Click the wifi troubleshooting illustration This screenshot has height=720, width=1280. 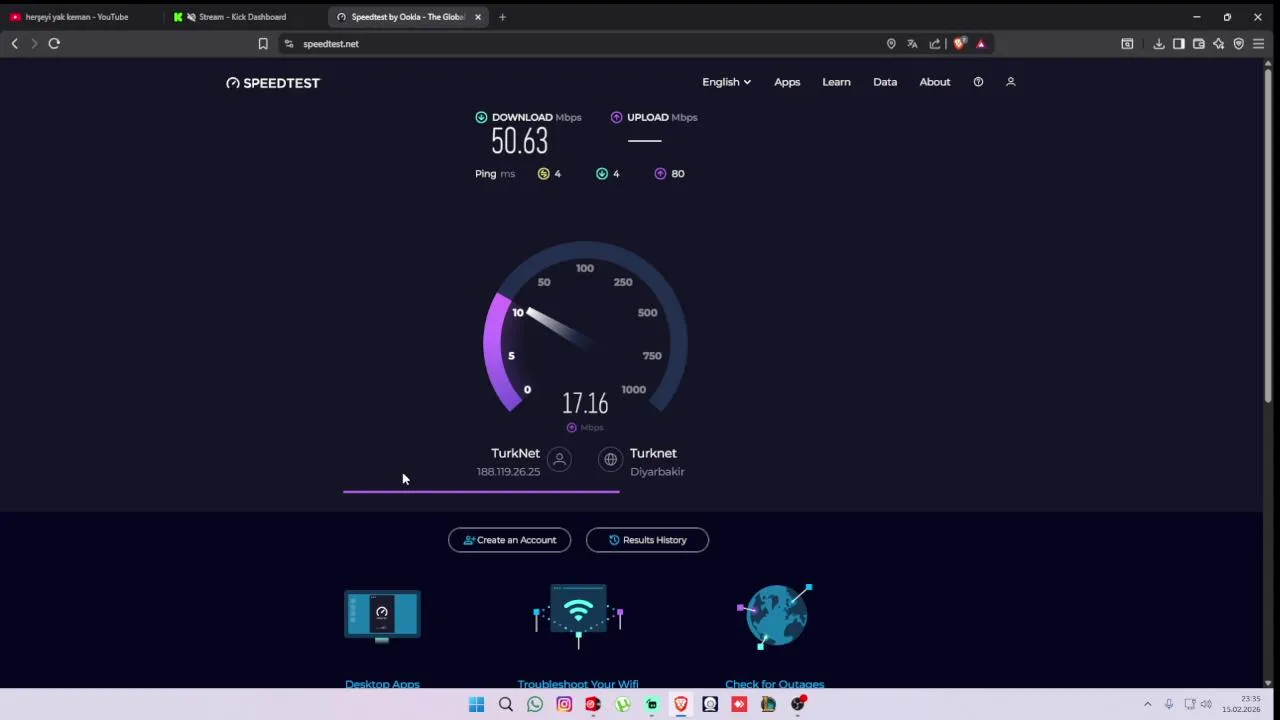click(x=578, y=615)
